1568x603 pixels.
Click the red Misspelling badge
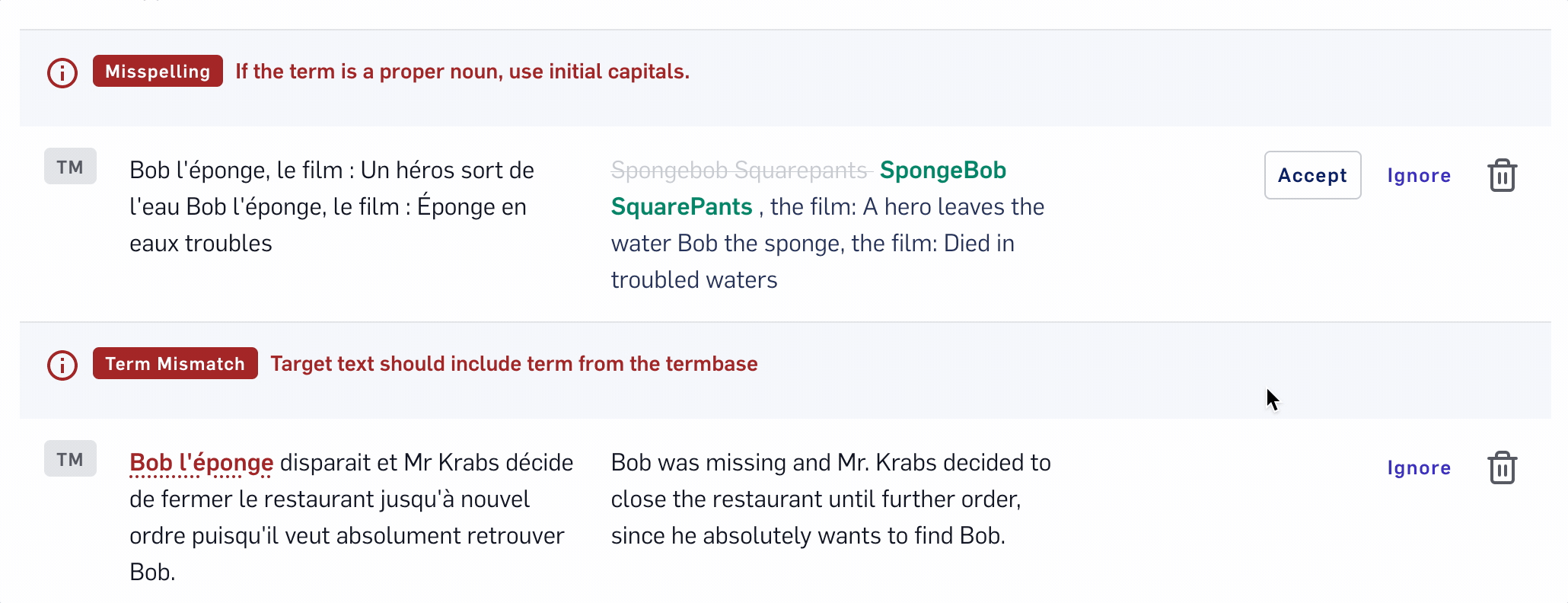(x=158, y=72)
